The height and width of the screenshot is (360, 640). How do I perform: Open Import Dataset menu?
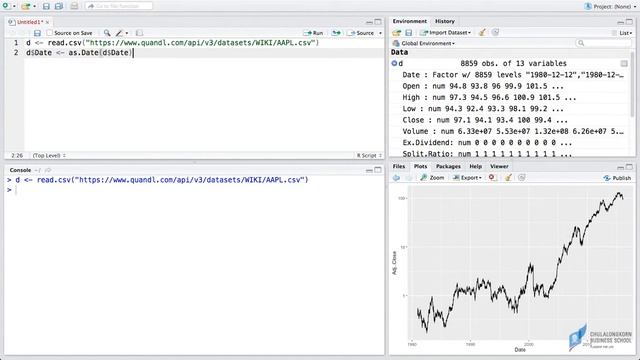(446, 33)
